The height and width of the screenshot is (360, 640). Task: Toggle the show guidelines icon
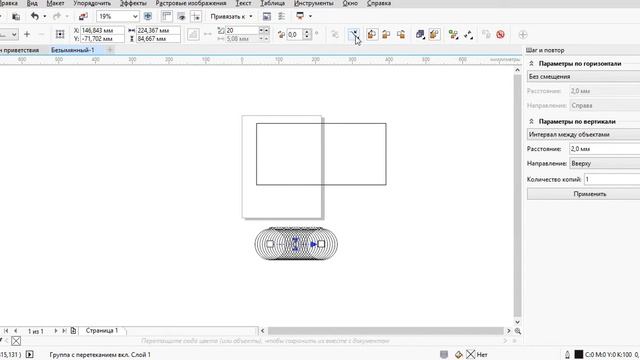point(196,16)
